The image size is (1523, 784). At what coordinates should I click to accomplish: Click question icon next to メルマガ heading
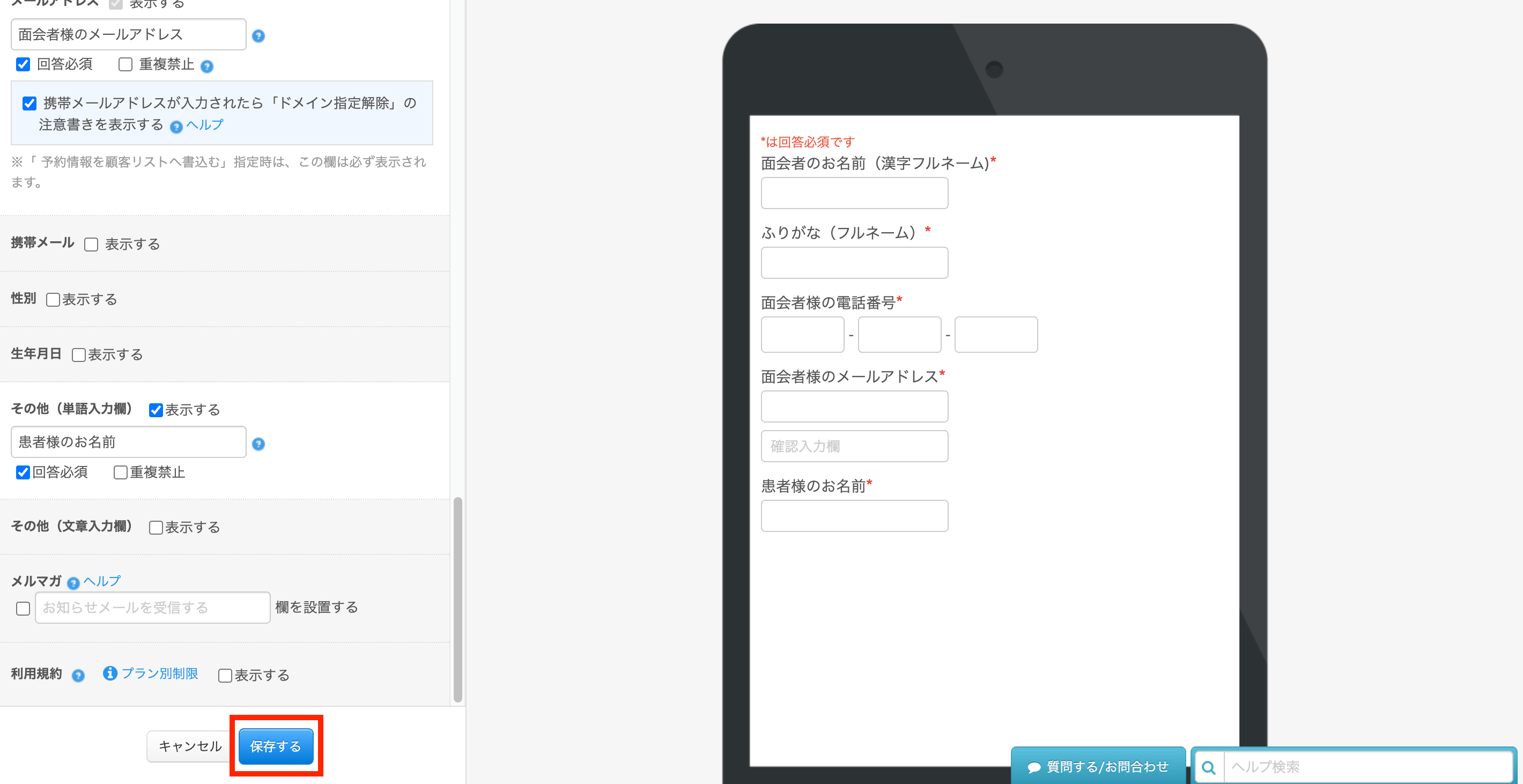(73, 583)
